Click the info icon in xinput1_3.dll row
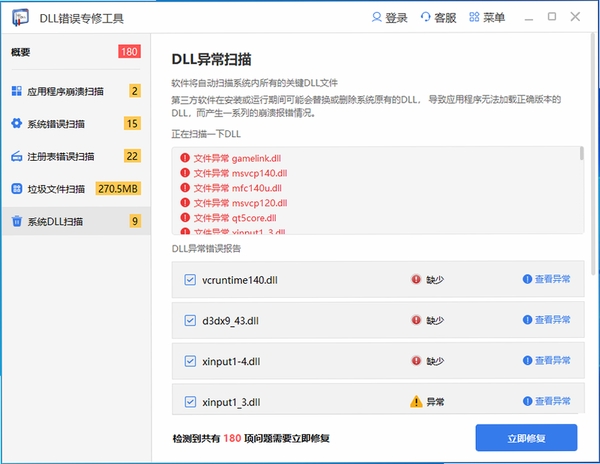Image resolution: width=600 pixels, height=464 pixels. coord(527,401)
